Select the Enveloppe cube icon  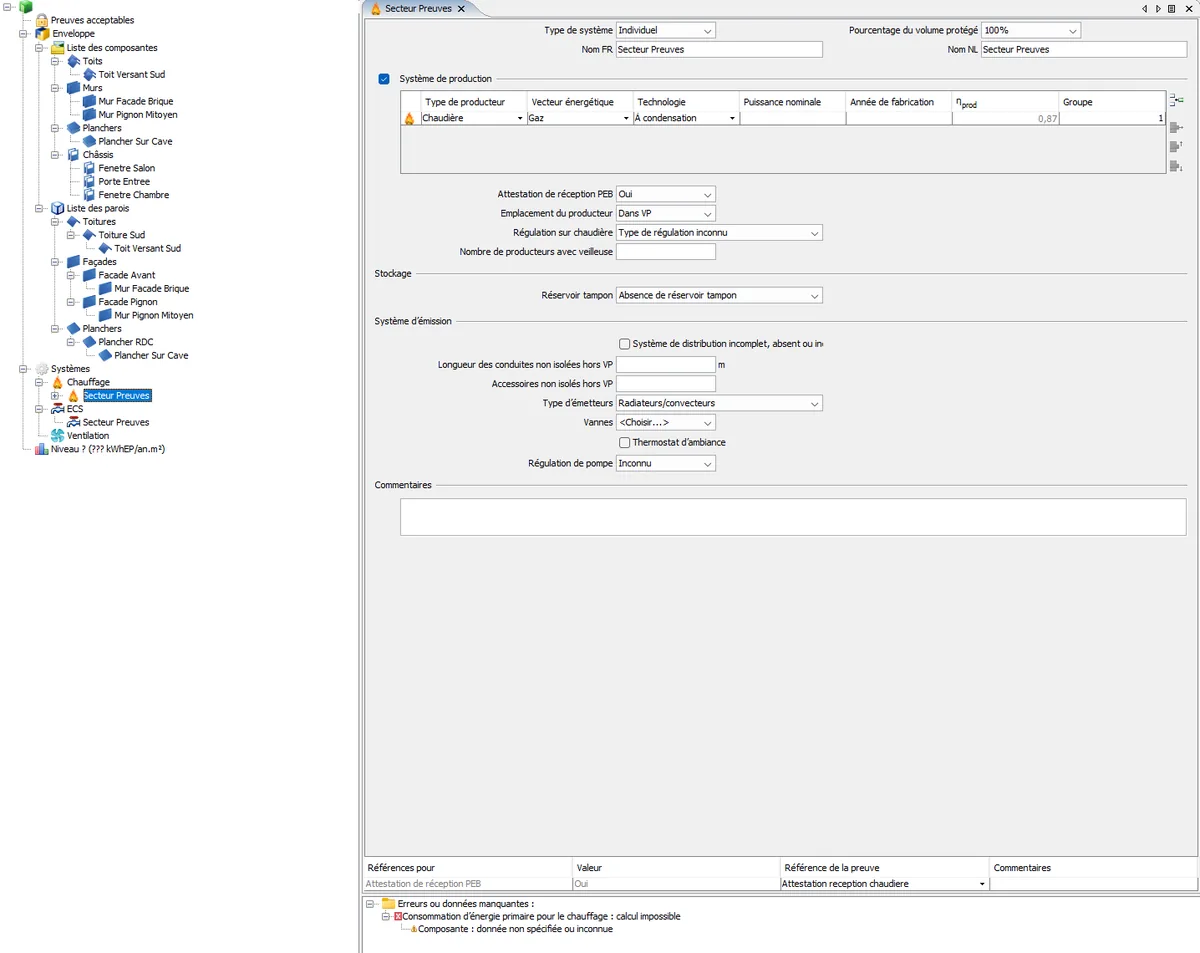(x=42, y=34)
